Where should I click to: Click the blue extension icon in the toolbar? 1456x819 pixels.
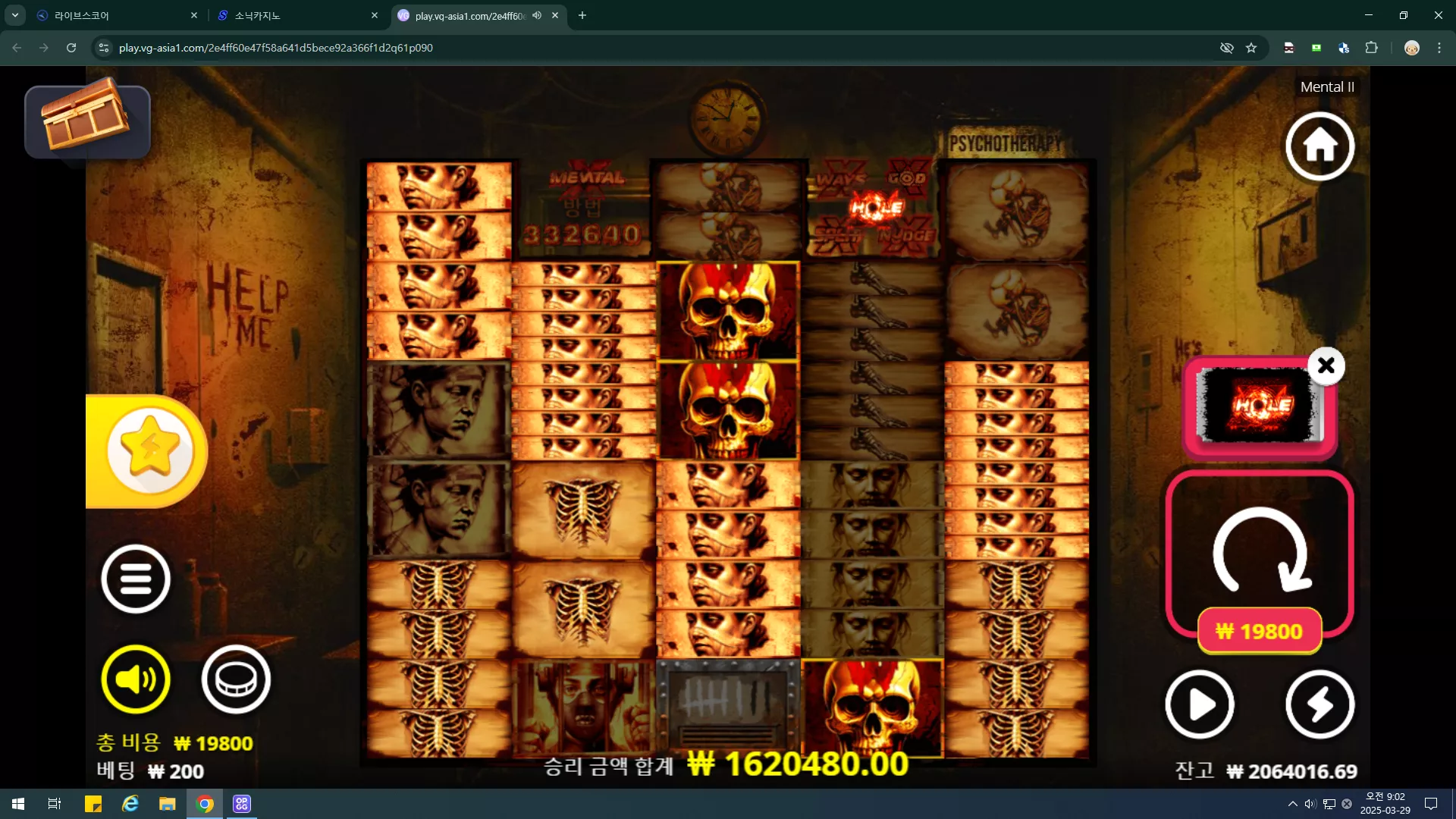(x=1344, y=48)
